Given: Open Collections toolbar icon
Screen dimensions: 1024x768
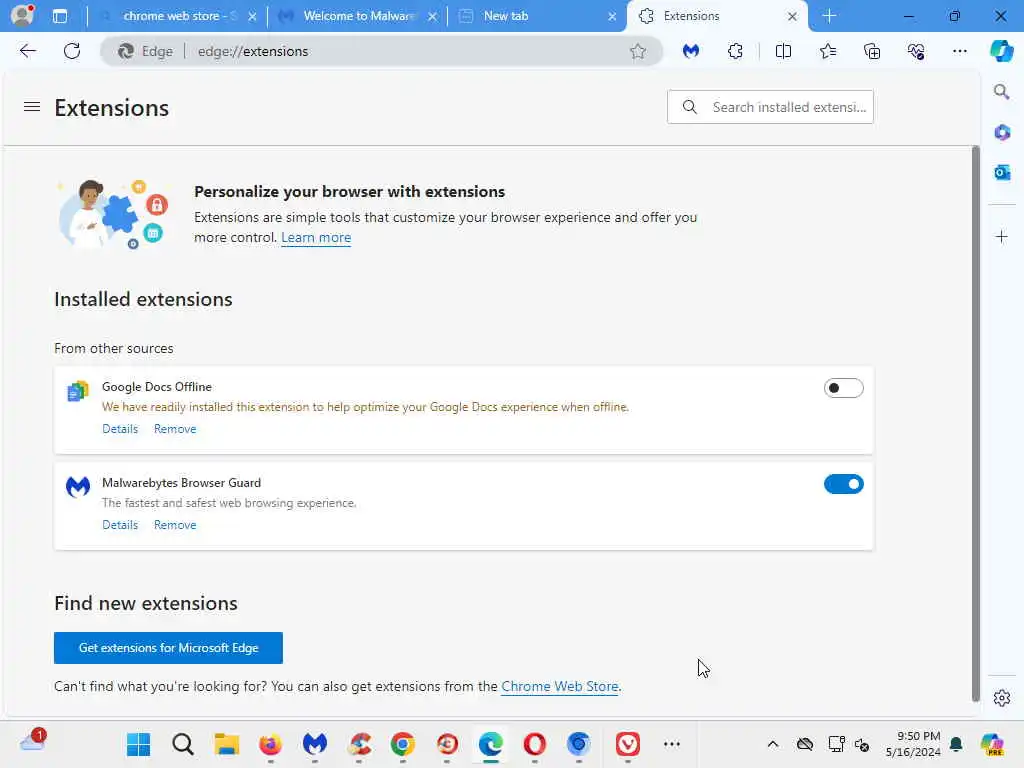Looking at the screenshot, I should click(872, 51).
